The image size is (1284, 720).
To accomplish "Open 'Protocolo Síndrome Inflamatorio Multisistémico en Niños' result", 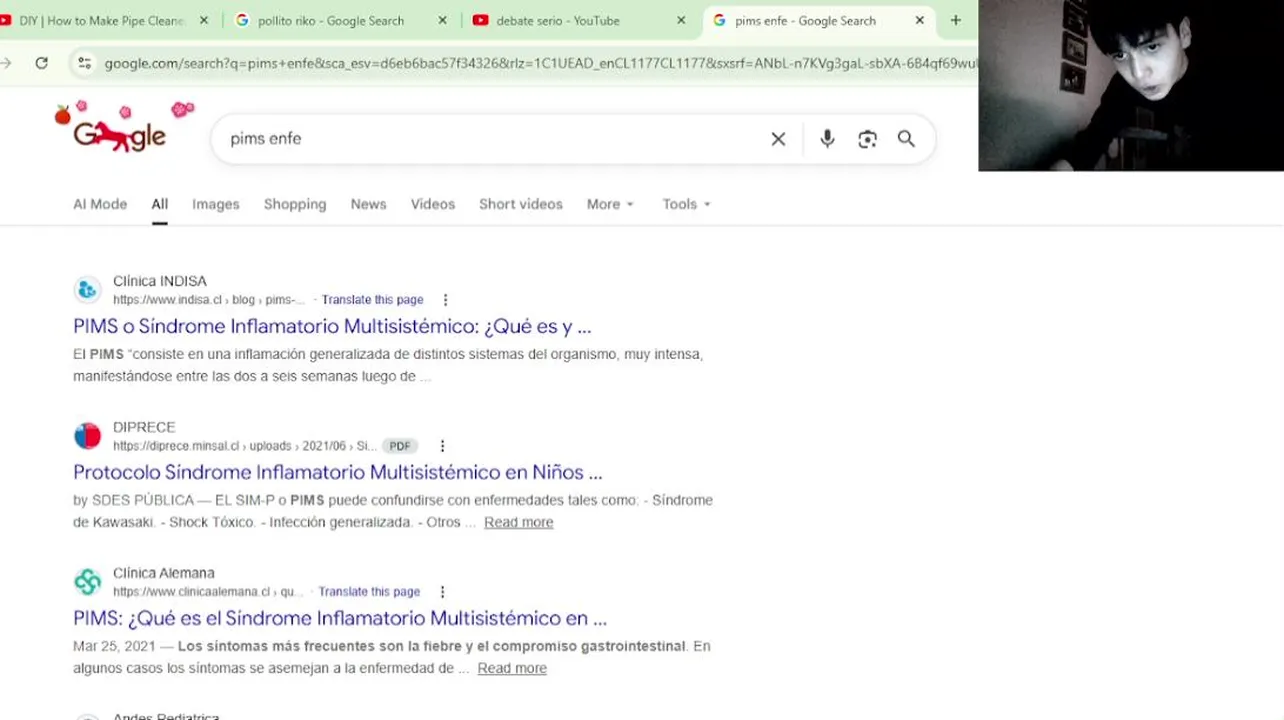I will [338, 472].
